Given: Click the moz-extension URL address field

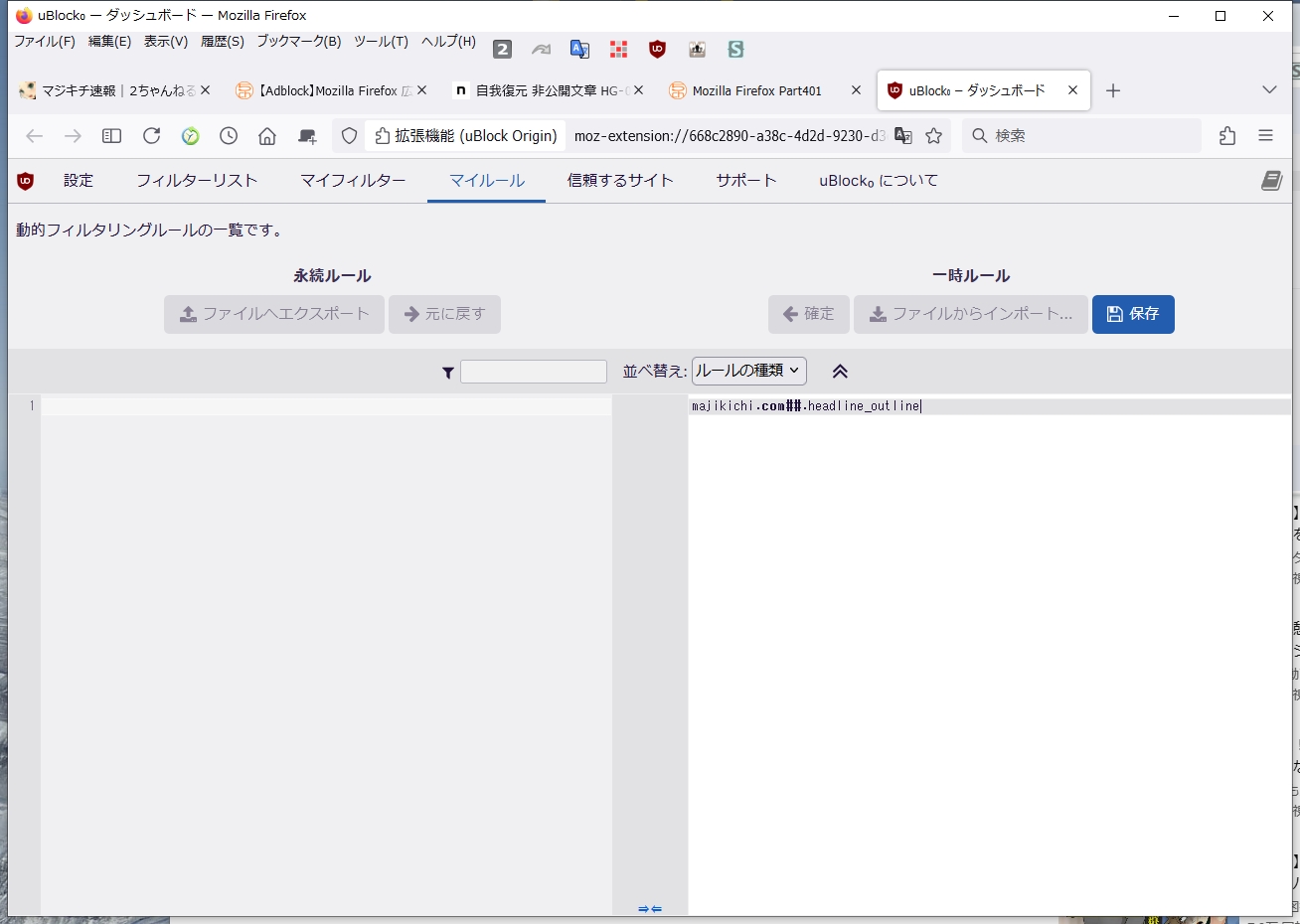Looking at the screenshot, I should click(730, 136).
